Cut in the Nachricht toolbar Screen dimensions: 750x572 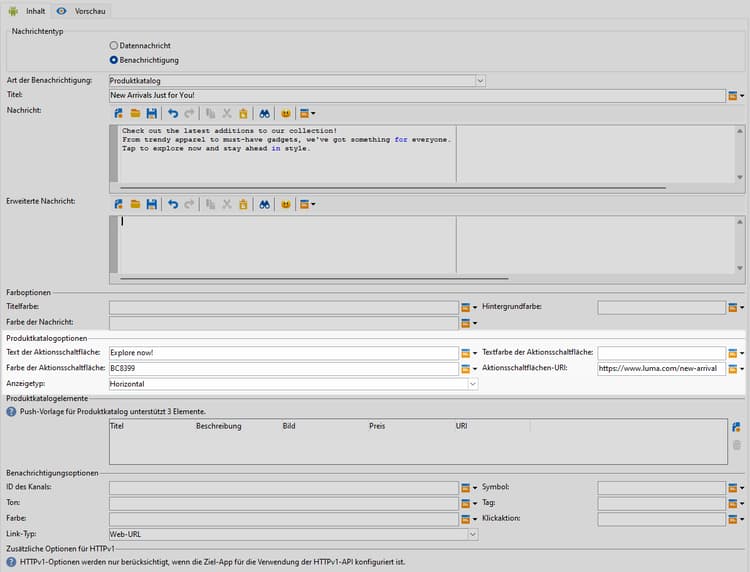coord(227,113)
